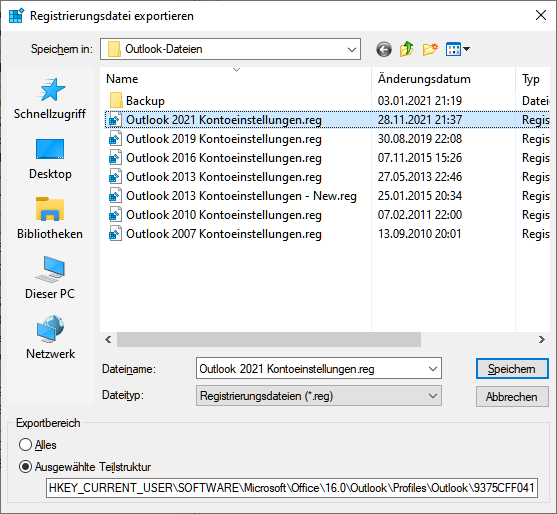The width and height of the screenshot is (557, 514).
Task: Click the scroll left arrow
Action: (x=108, y=340)
